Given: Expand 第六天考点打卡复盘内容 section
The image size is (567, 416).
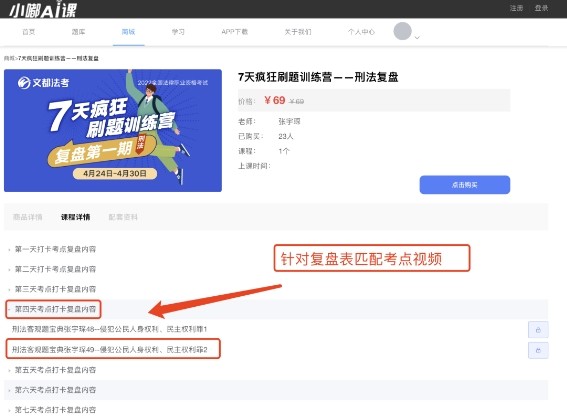Looking at the screenshot, I should coord(55,390).
